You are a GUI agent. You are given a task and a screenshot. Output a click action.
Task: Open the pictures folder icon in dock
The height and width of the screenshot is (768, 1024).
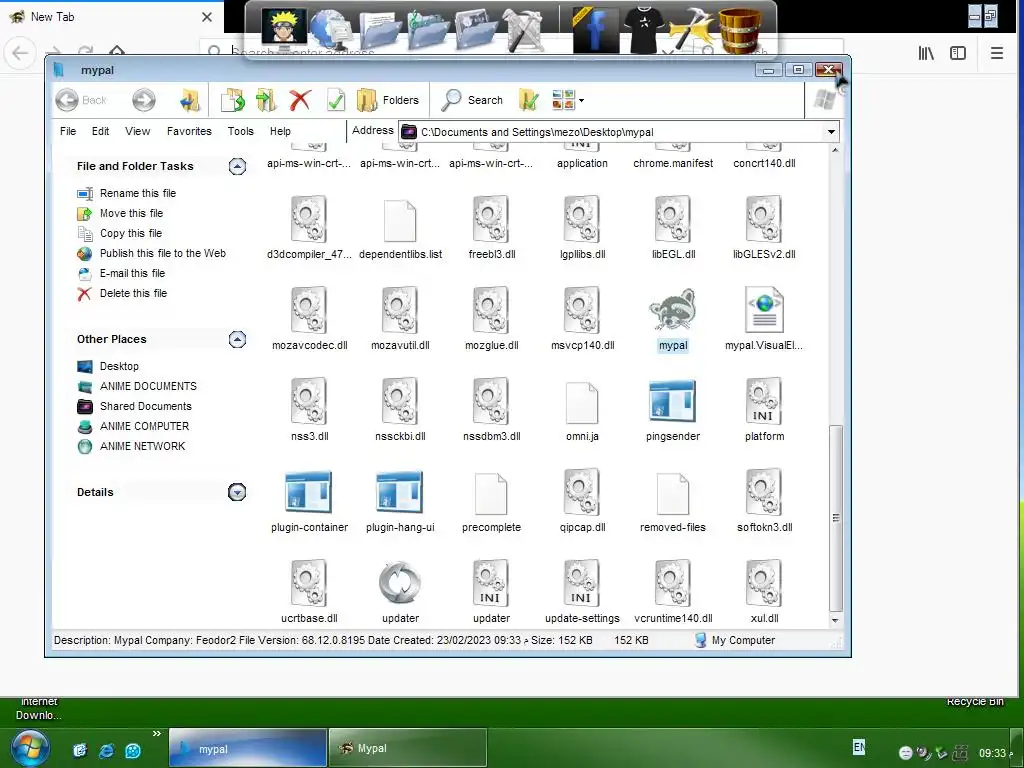475,31
